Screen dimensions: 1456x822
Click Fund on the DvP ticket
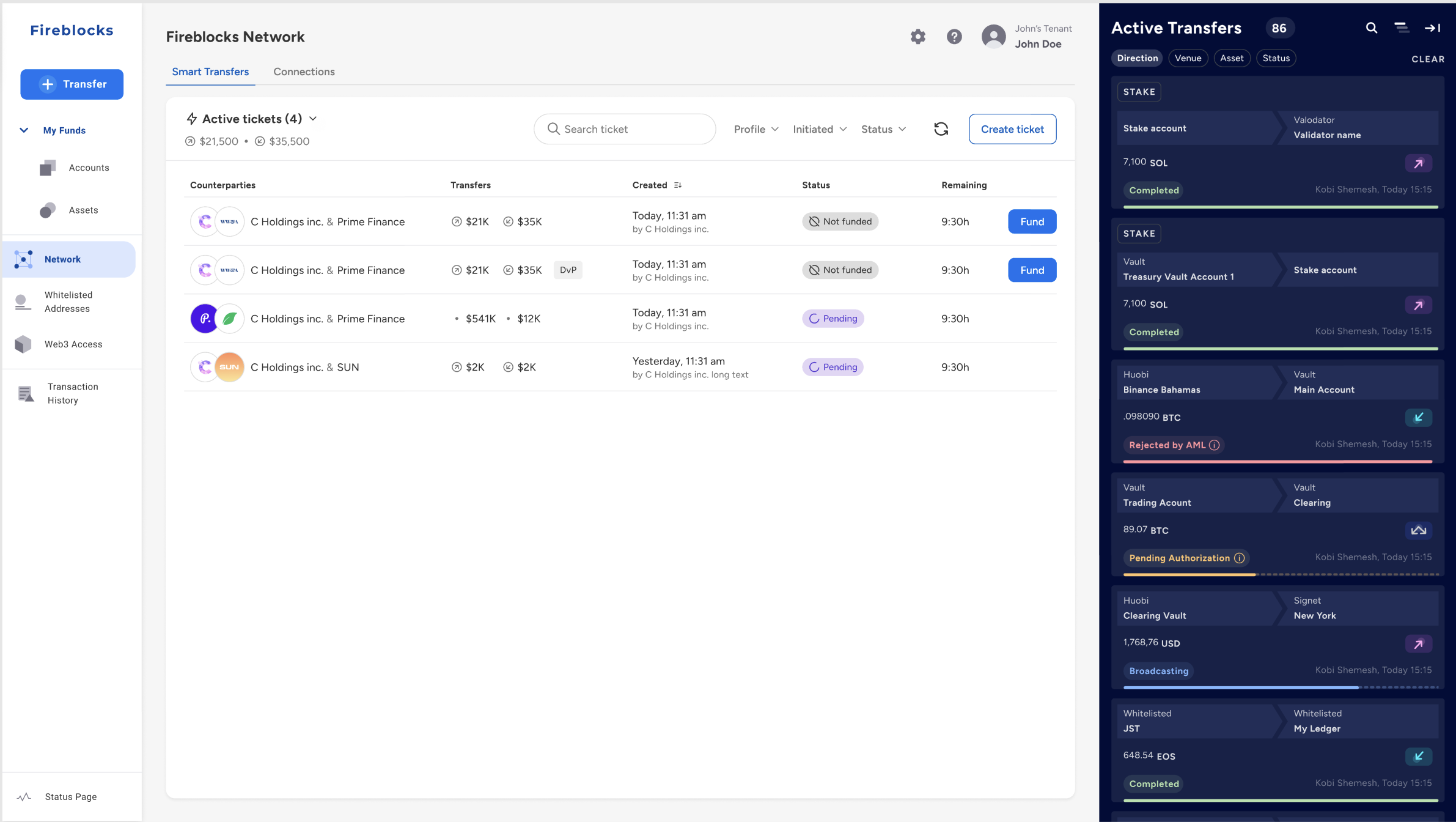[1032, 270]
